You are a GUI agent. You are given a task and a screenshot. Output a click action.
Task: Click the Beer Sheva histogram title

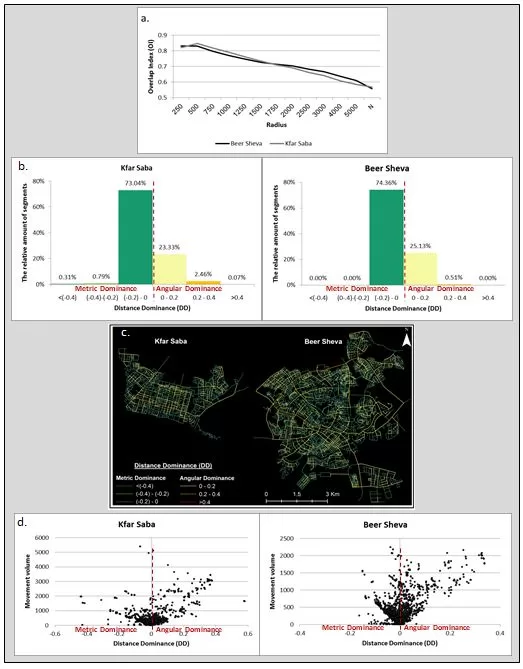387,169
